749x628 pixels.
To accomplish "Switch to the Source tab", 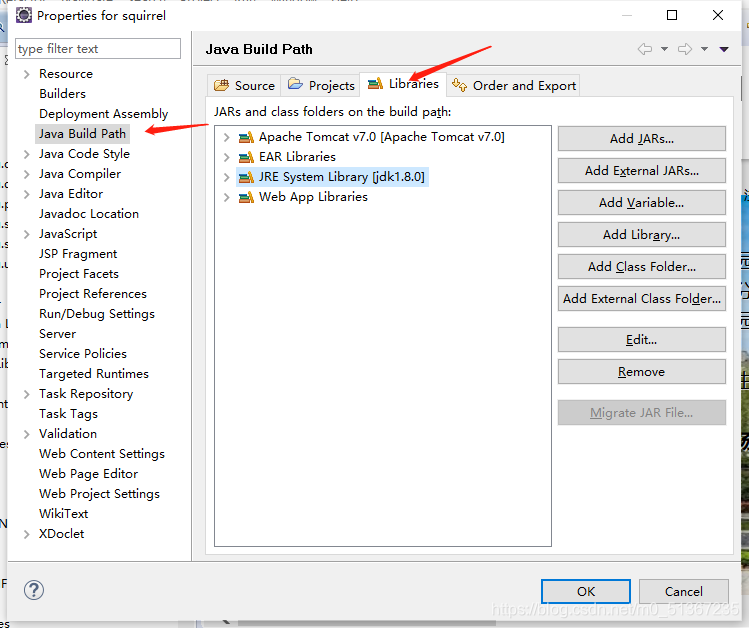I will [x=244, y=85].
